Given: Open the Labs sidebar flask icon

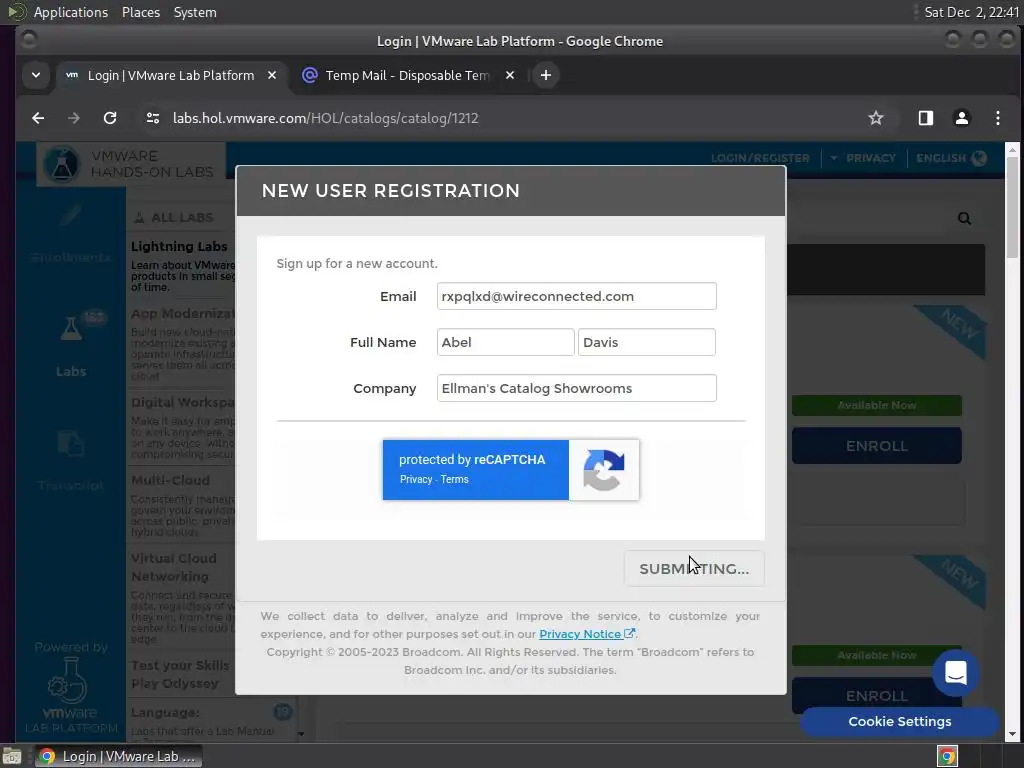Looking at the screenshot, I should [71, 328].
